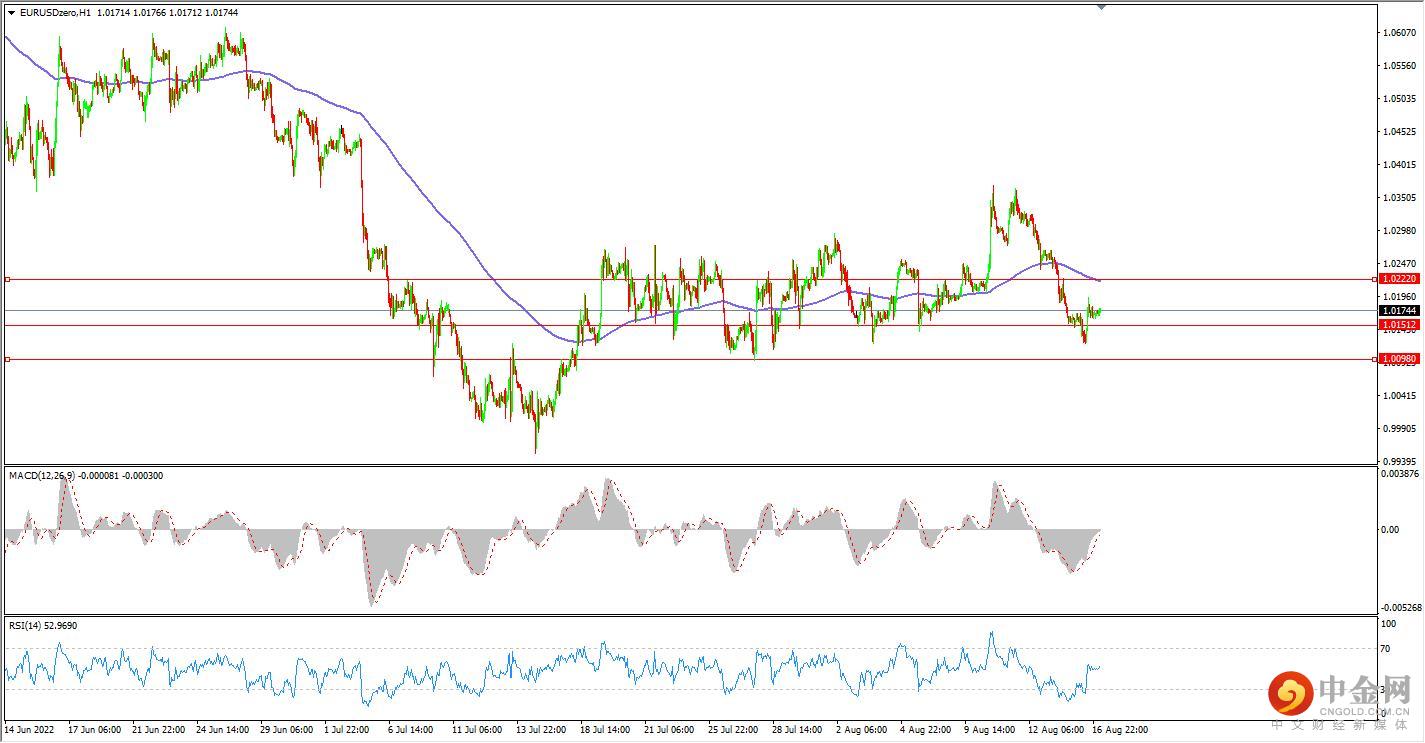
Task: Click the RSI 100 scale value
Action: coord(1388,624)
